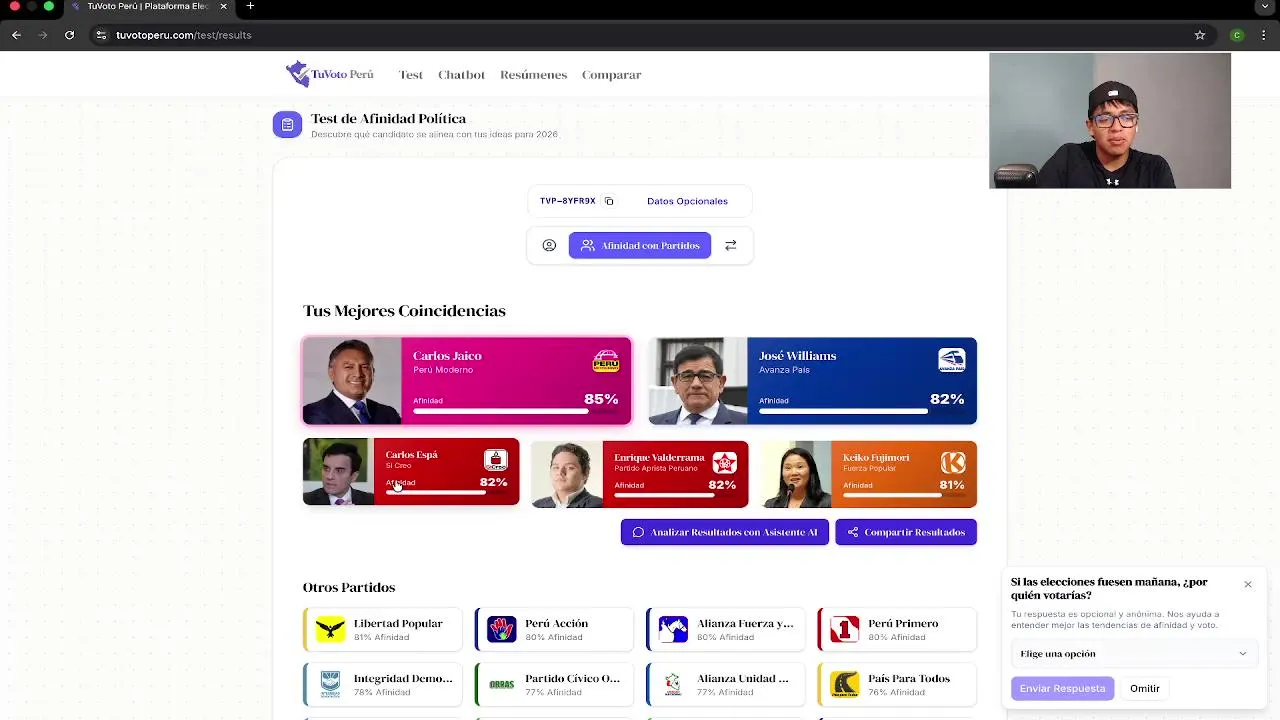The image size is (1280, 720).
Task: Click the Partido Cívico OBRAS icon
Action: (501, 684)
